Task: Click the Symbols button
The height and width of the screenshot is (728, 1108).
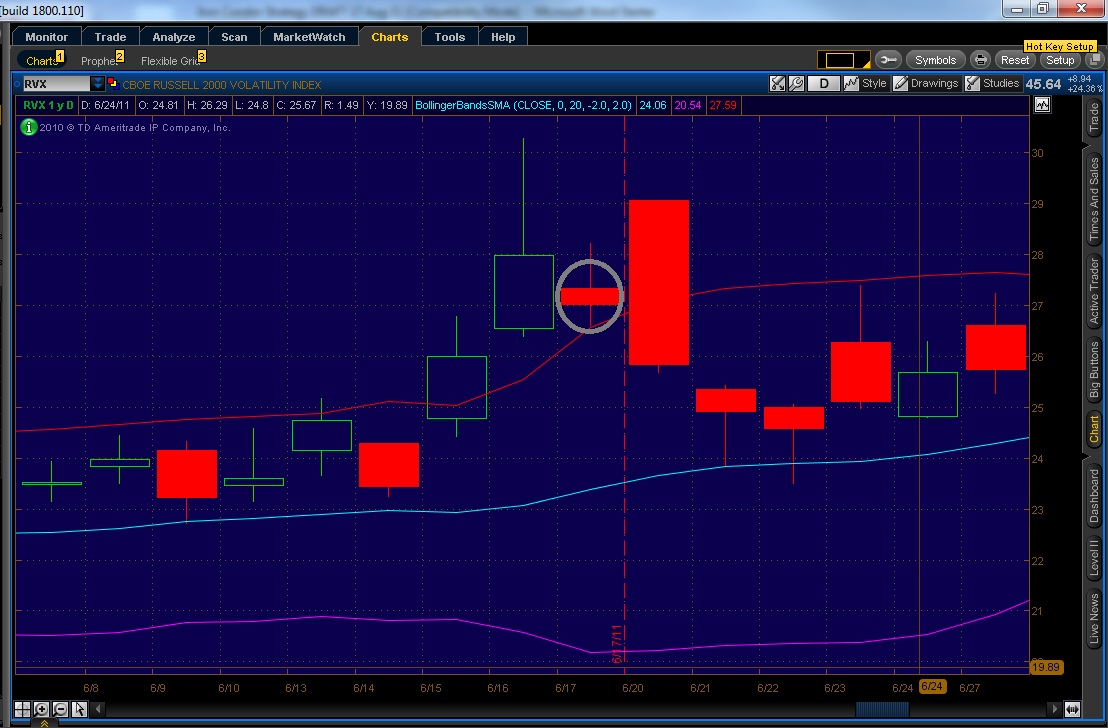Action: pos(936,60)
